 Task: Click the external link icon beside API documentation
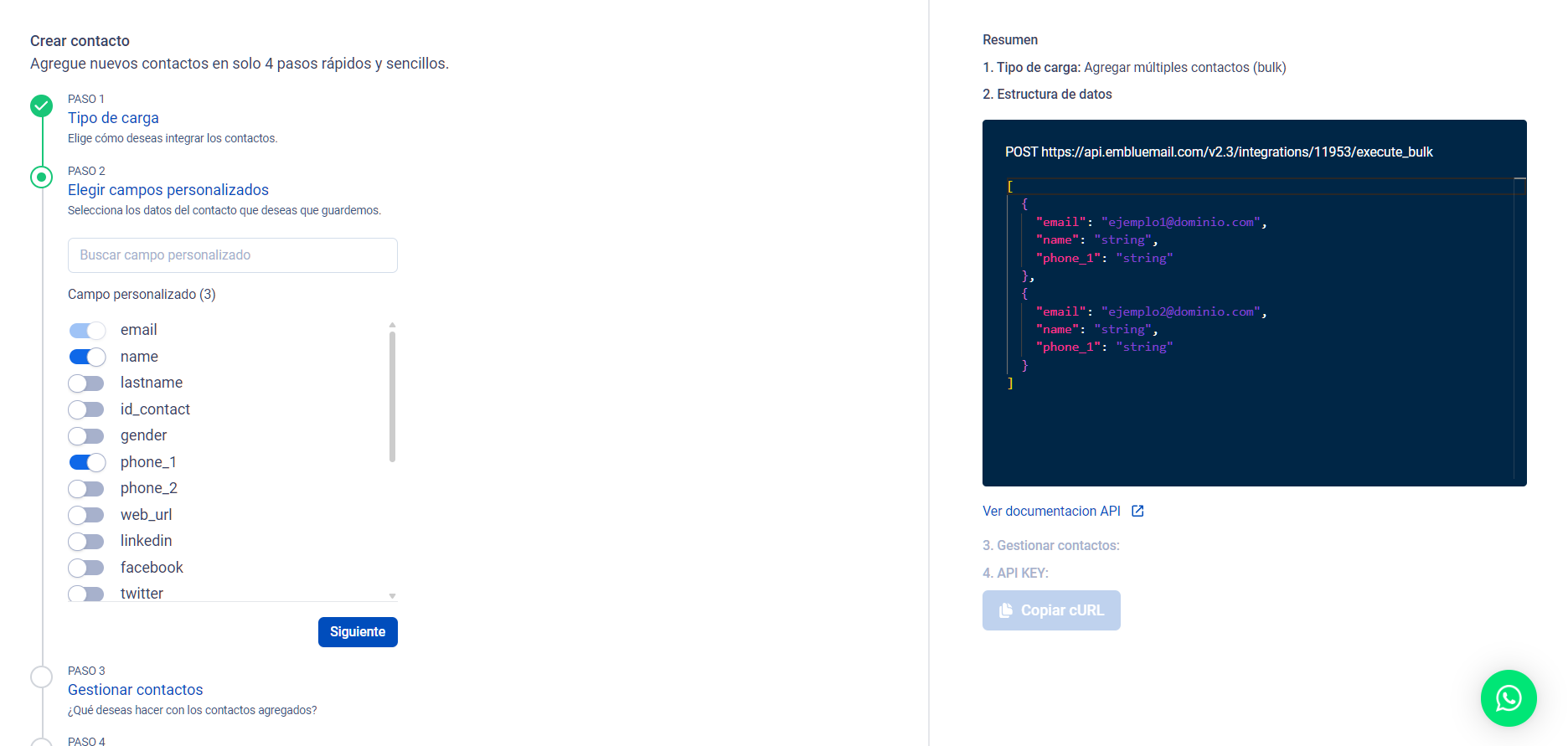tap(1137, 511)
